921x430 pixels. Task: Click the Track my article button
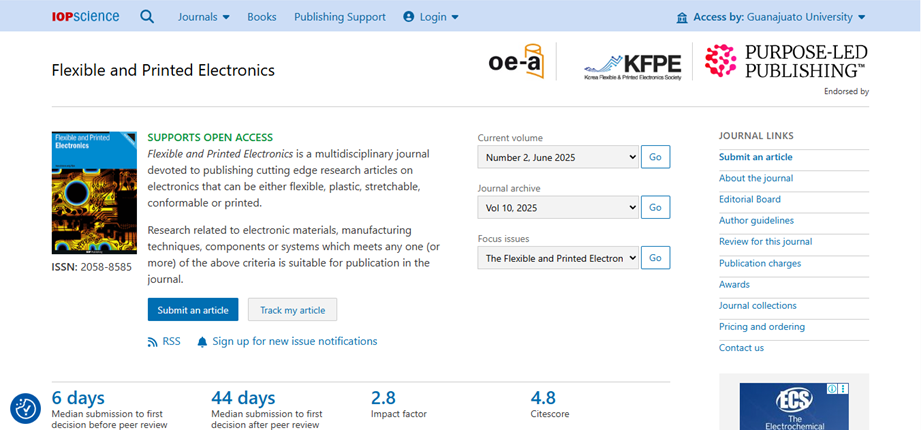click(293, 310)
